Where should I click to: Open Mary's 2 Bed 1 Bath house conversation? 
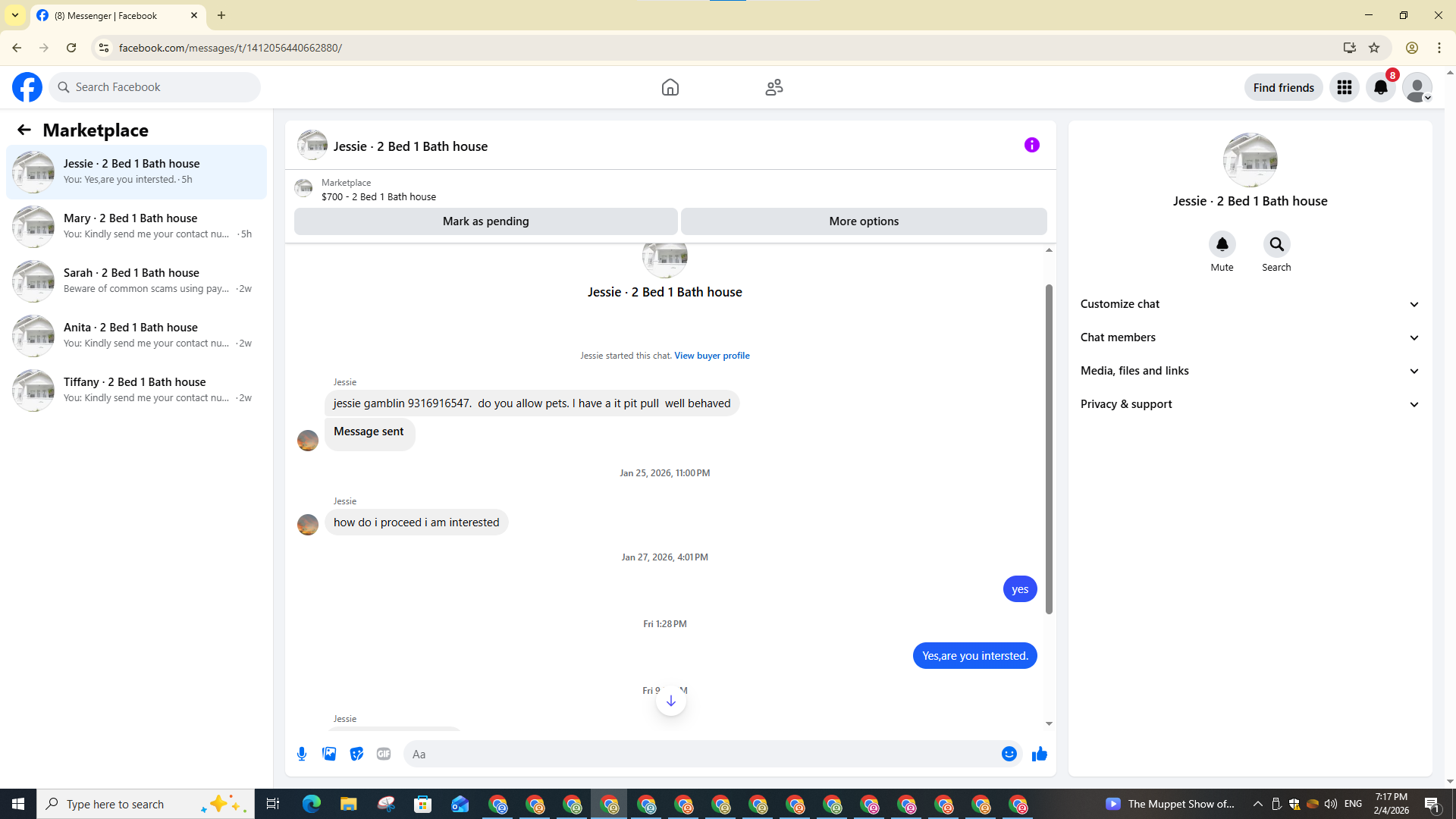[x=136, y=226]
